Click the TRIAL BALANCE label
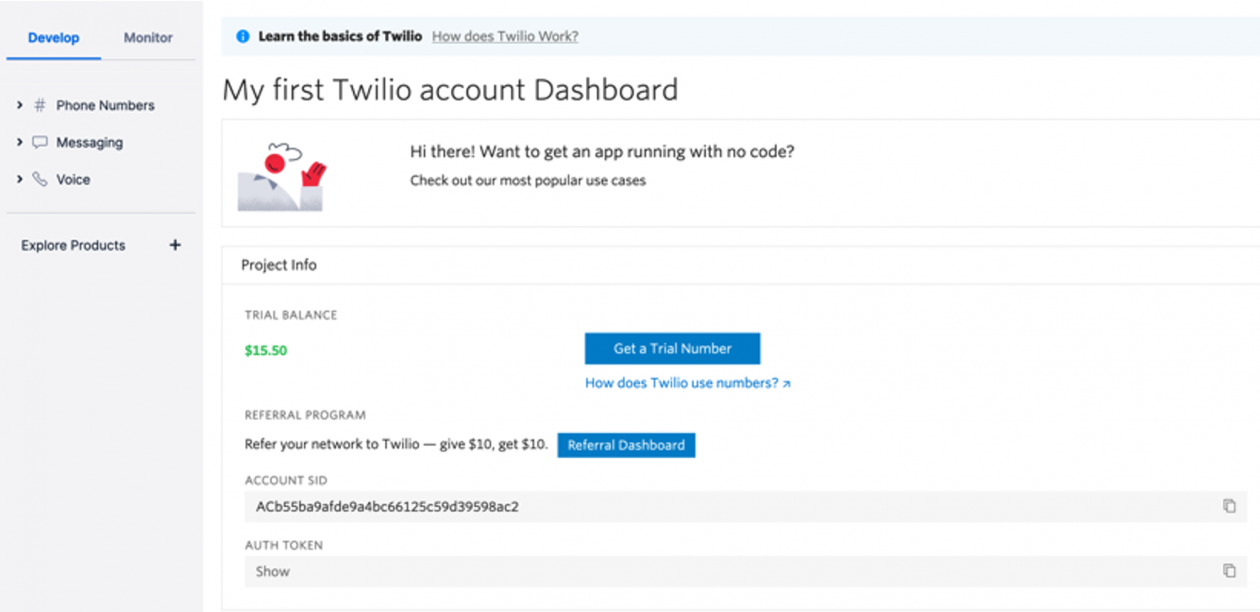 coord(291,315)
